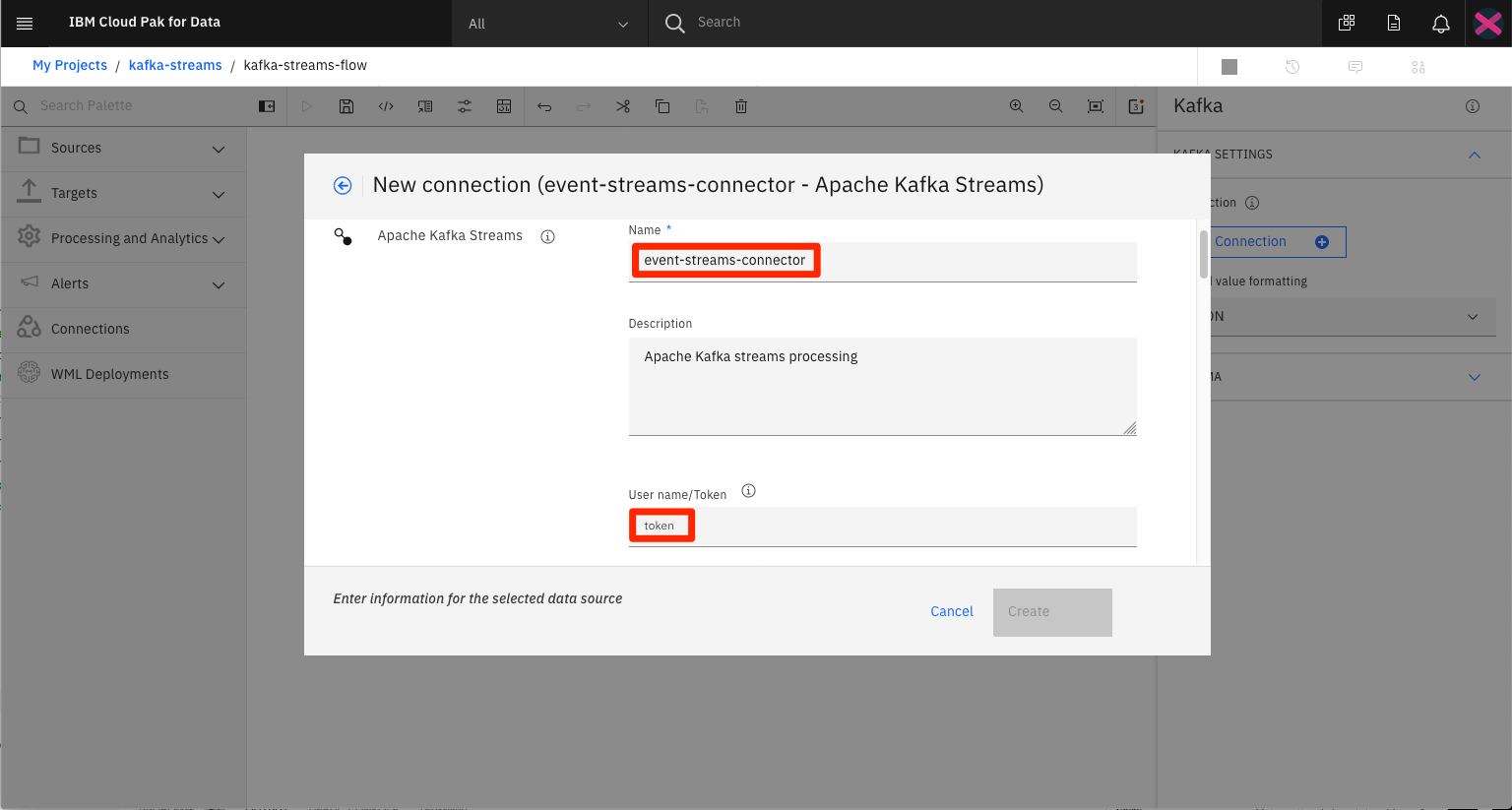Click the search magnifier icon in header
1512x810 pixels.
674,23
